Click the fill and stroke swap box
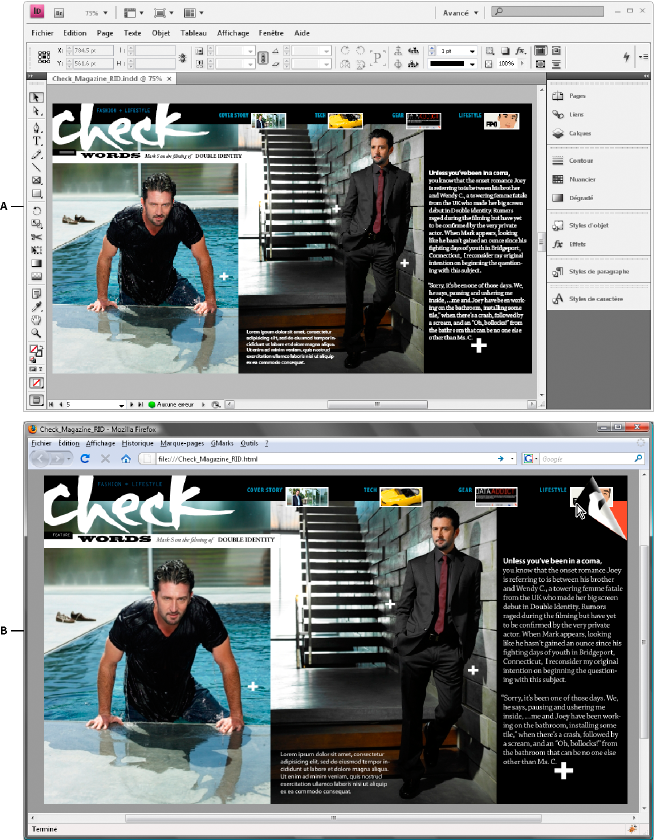 [36, 351]
